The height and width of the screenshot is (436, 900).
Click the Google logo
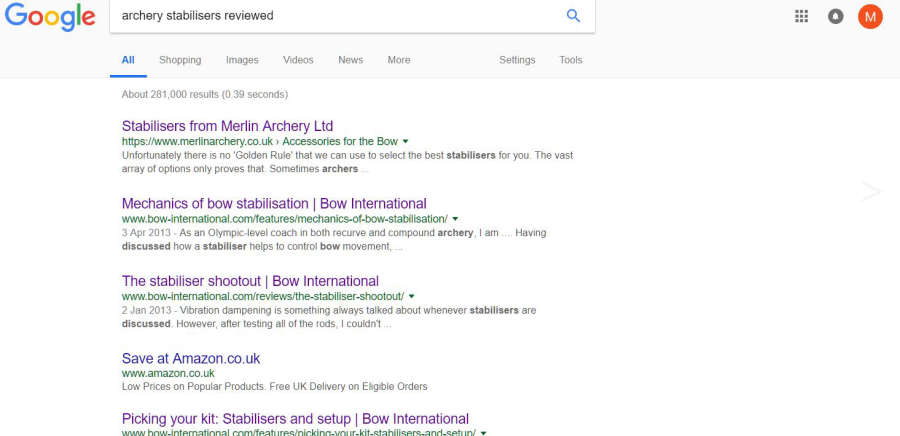pyautogui.click(x=50, y=17)
